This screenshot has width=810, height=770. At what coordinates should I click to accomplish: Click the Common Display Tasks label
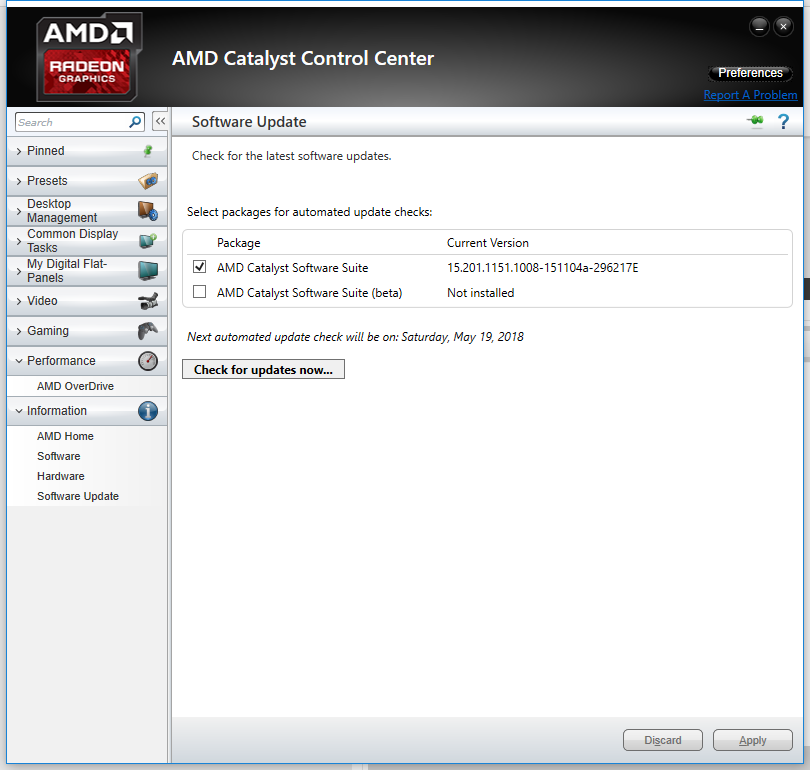(73, 241)
